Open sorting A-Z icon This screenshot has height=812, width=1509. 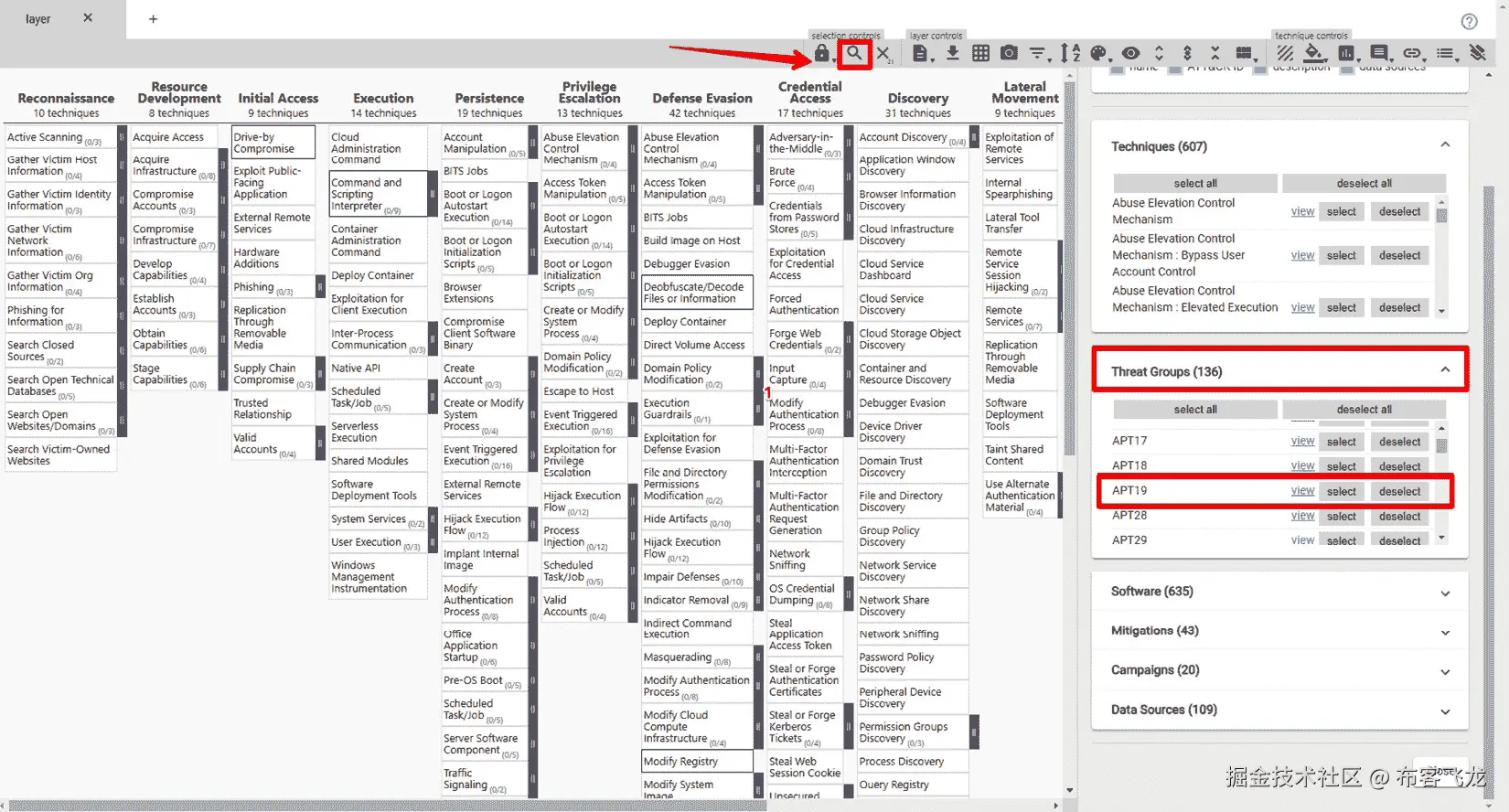1069,54
